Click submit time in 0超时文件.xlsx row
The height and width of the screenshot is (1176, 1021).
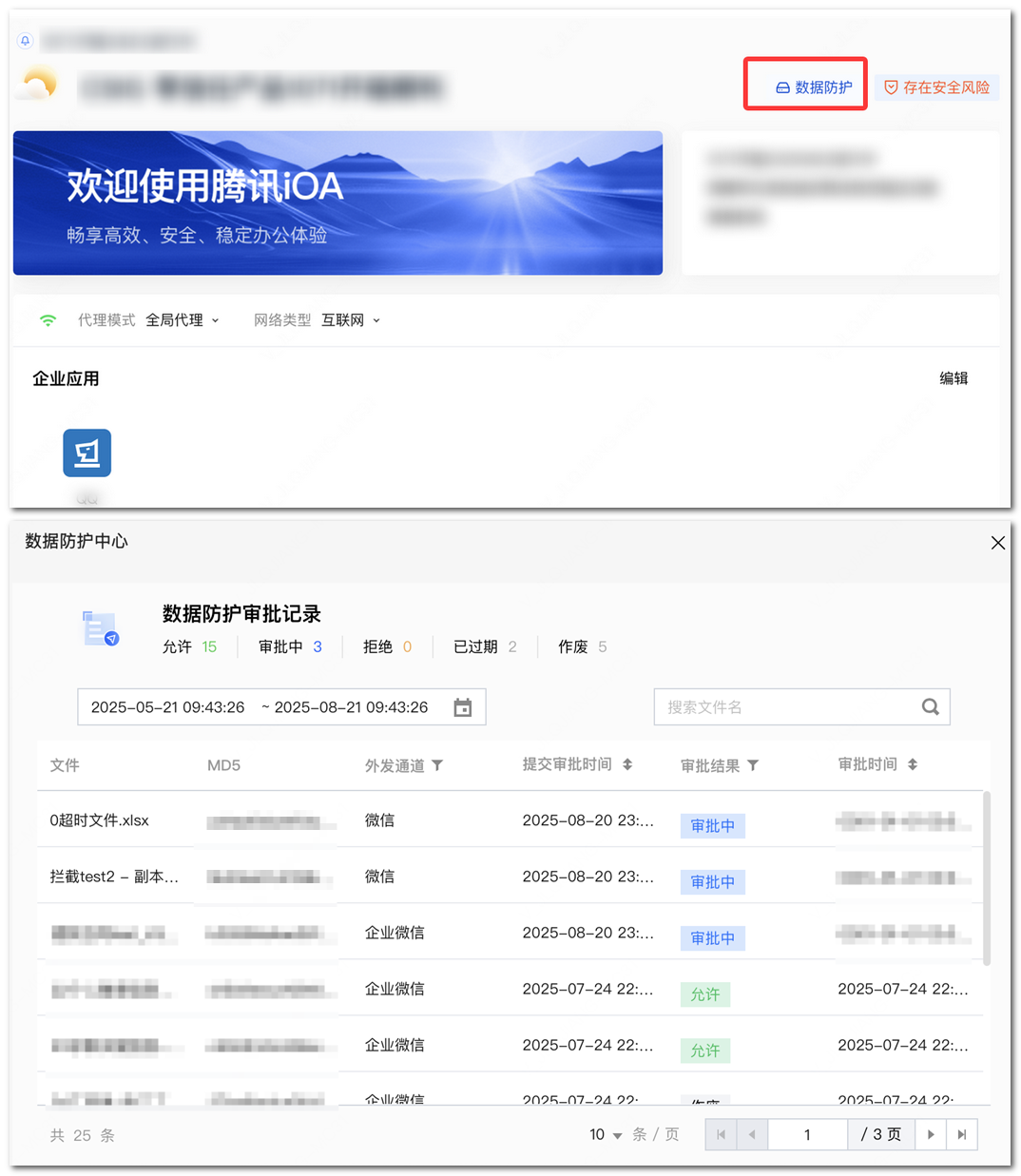tap(588, 820)
